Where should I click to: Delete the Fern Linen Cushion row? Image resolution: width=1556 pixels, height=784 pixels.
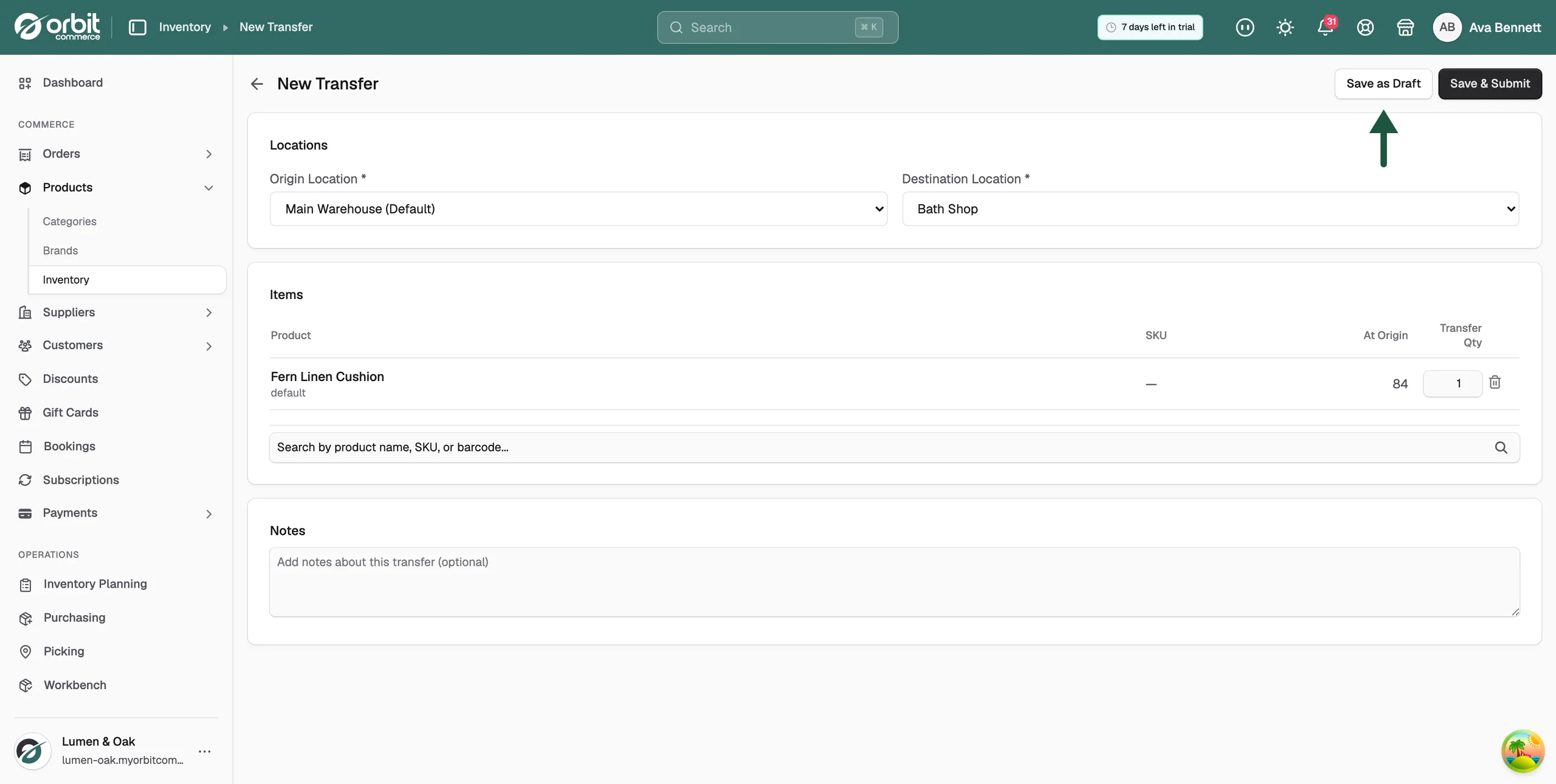coord(1495,382)
